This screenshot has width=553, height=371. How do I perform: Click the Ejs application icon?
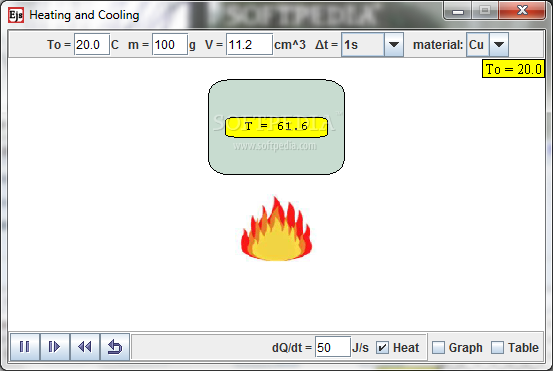[x=16, y=15]
